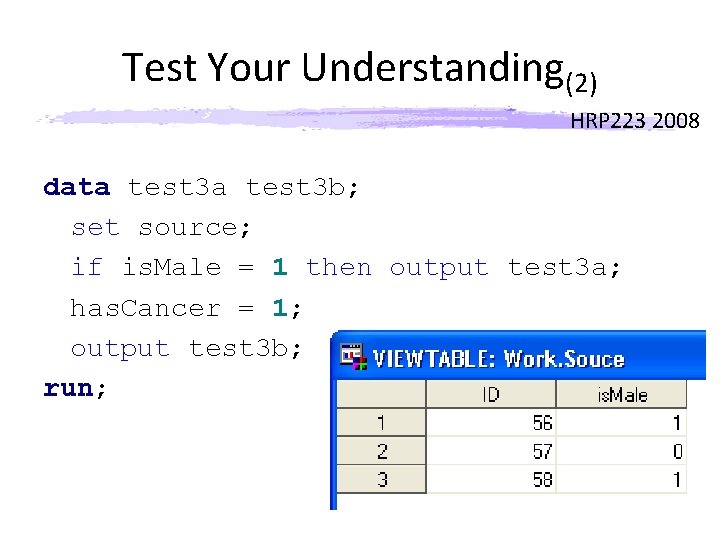Select the isMale column header
Image resolution: width=720 pixels, height=540 pixels.
622,394
